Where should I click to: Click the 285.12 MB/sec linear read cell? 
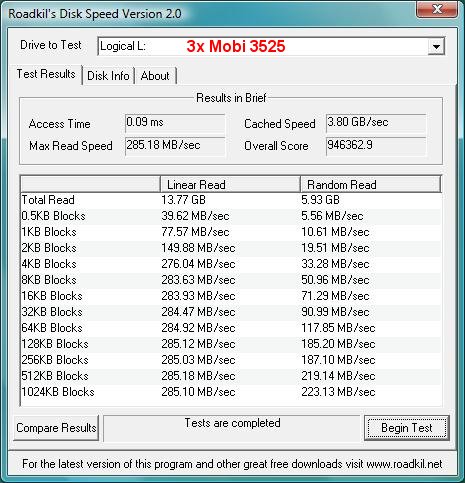198,344
